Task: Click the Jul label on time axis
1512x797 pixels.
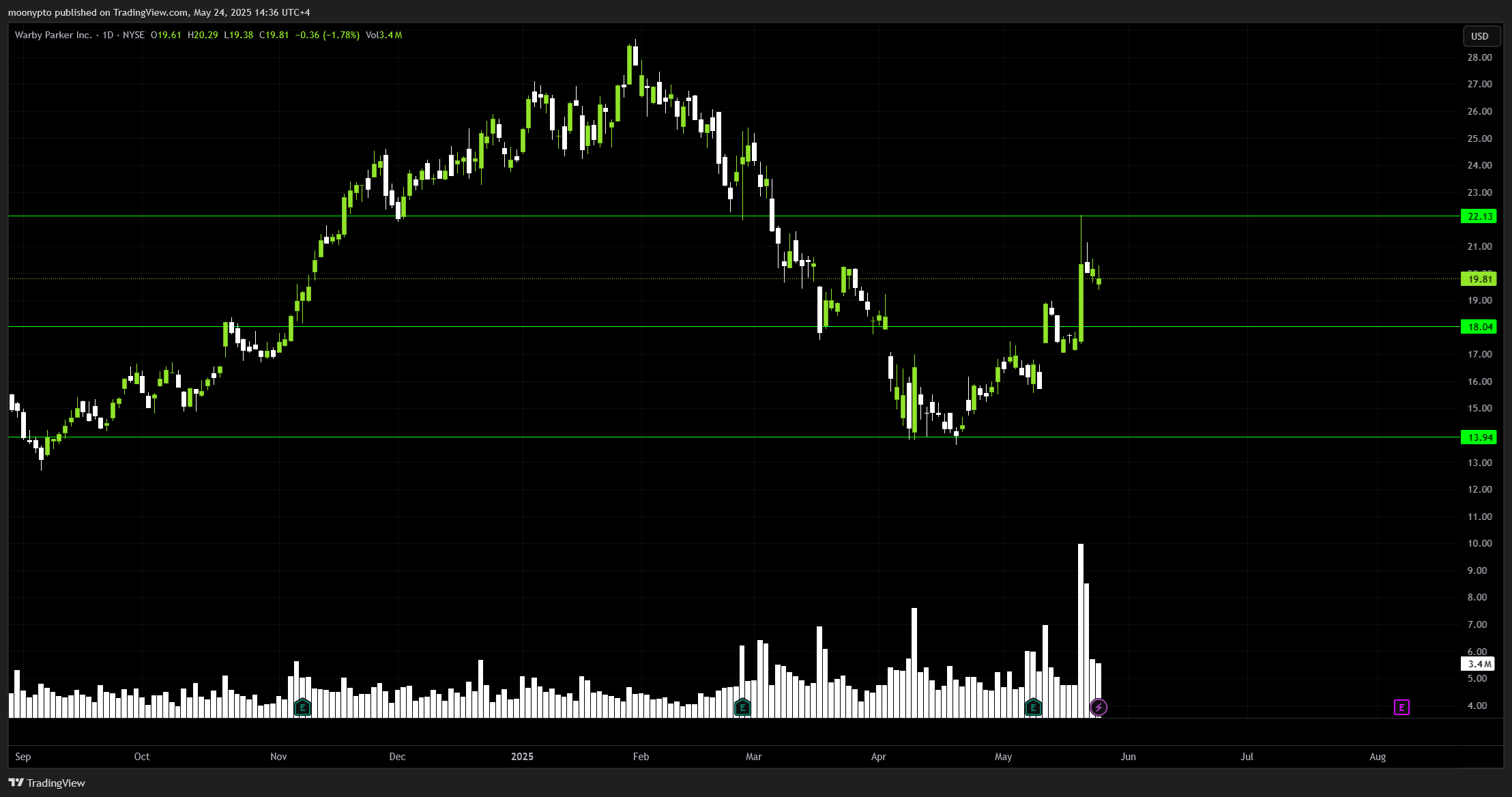Action: coord(1247,757)
